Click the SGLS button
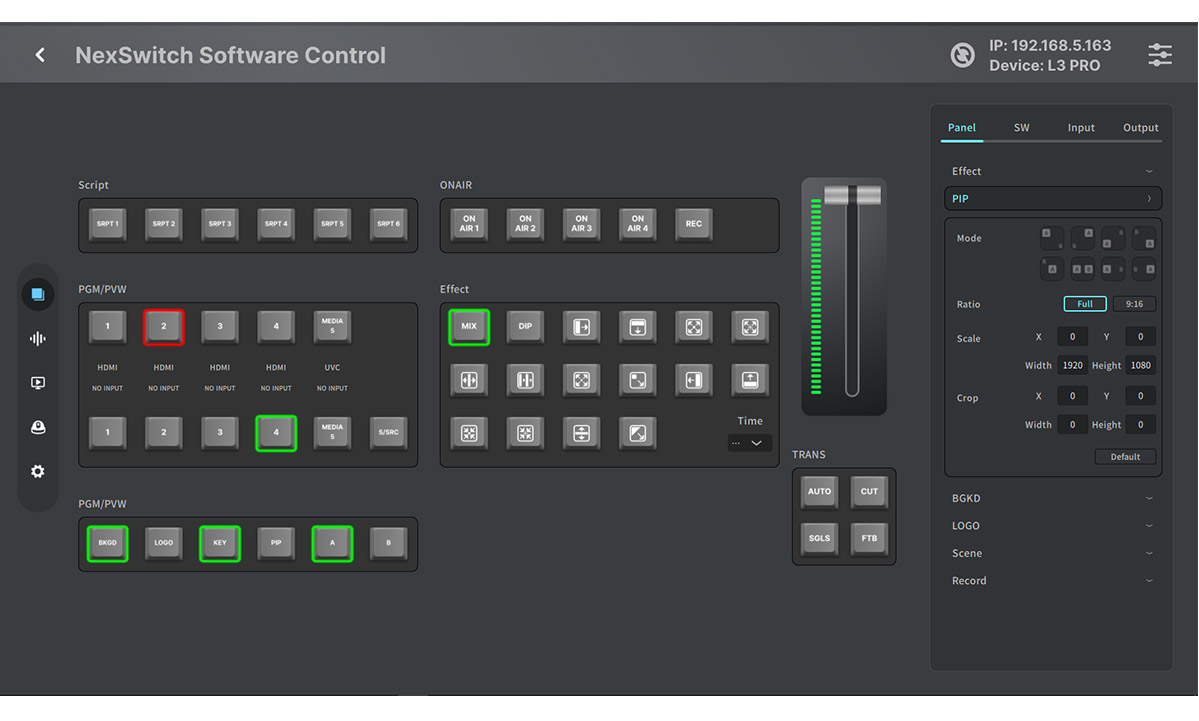Viewport: 1199px width, 721px height. (819, 538)
